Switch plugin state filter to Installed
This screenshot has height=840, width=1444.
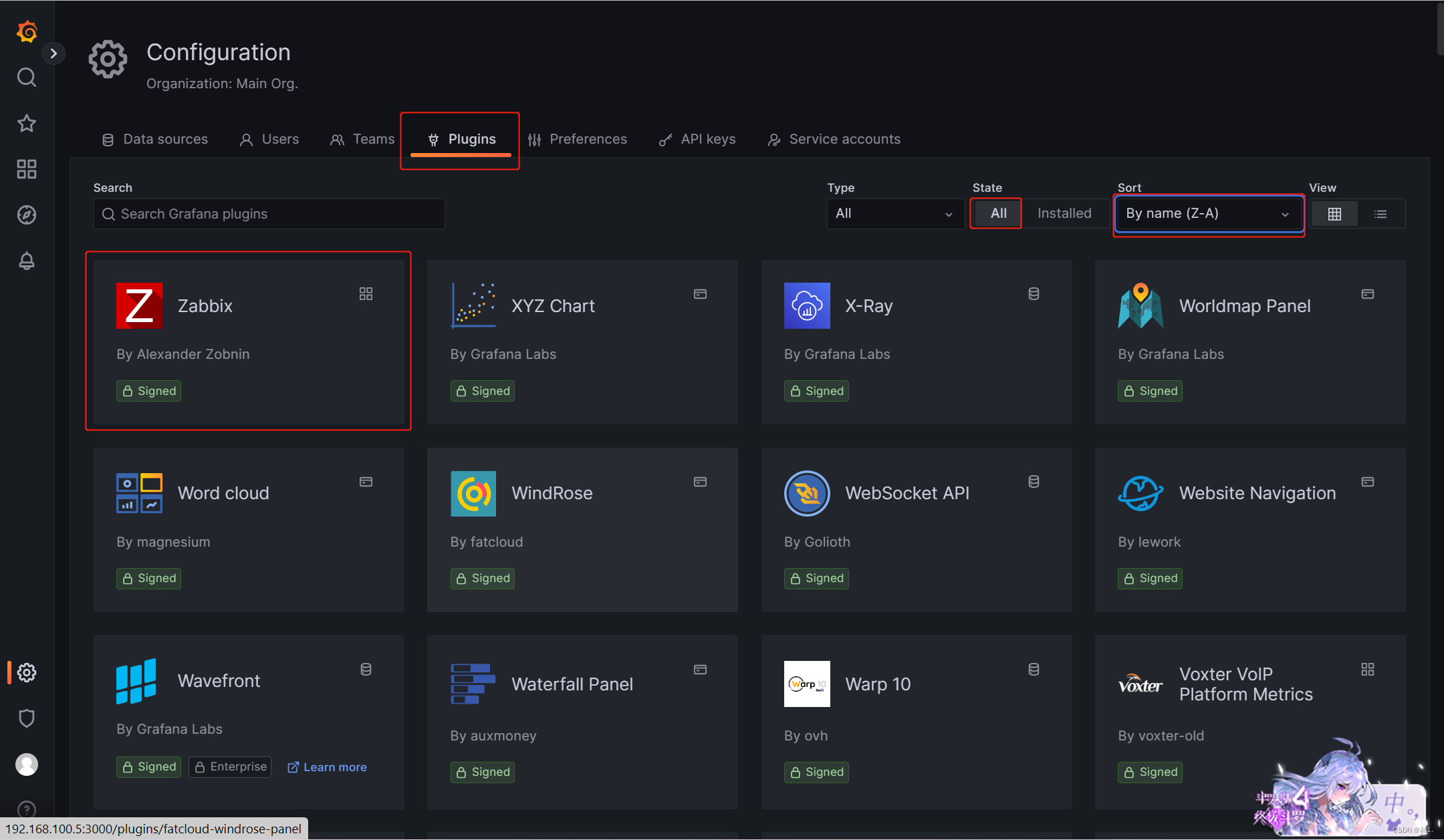pos(1064,213)
